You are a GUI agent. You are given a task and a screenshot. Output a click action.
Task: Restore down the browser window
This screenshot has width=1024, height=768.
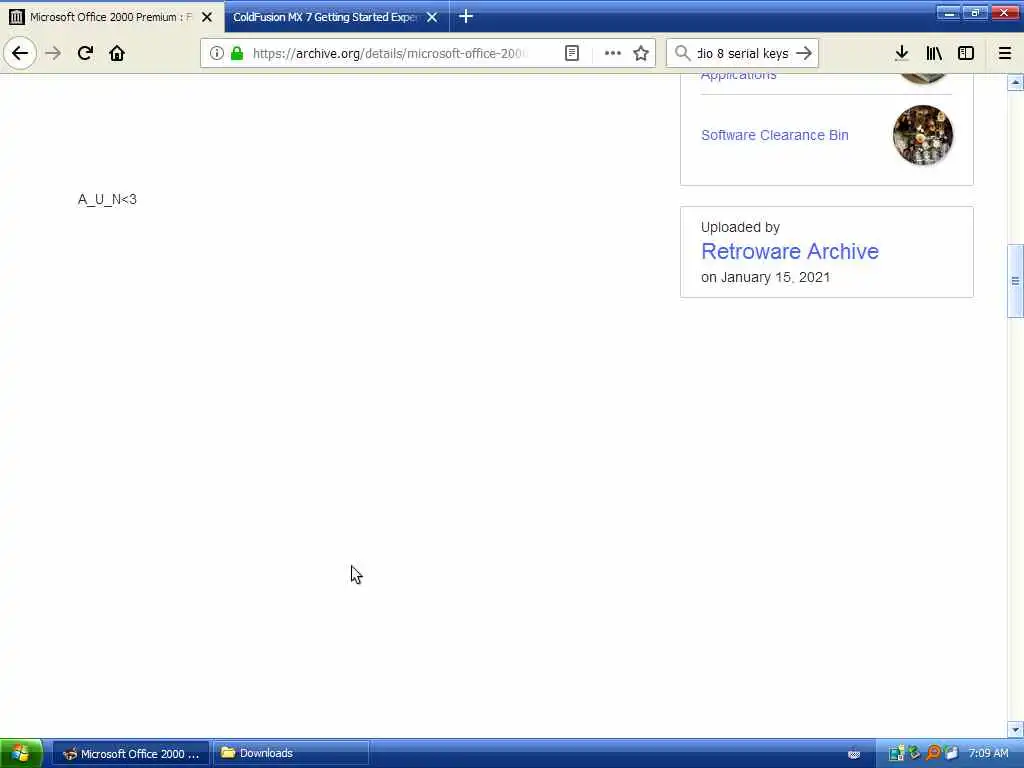[975, 12]
